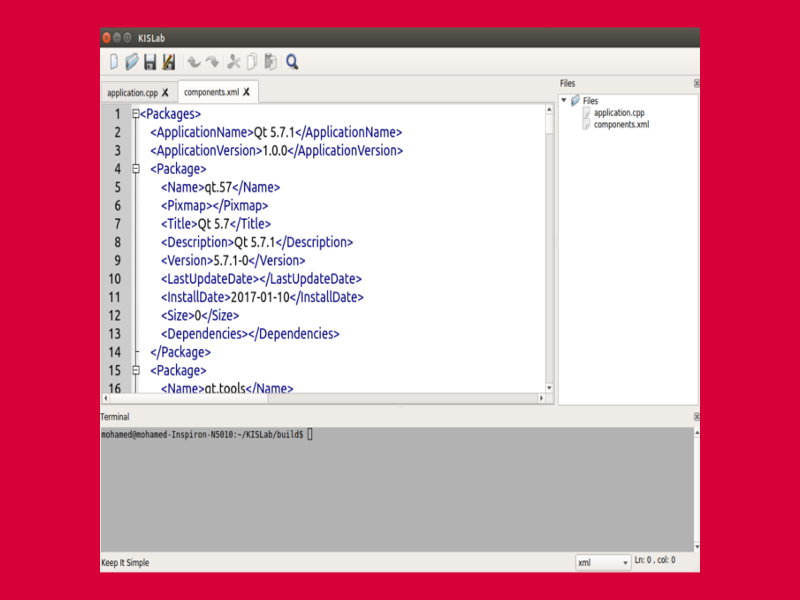Click the Find magnifier icon
Image resolution: width=800 pixels, height=600 pixels.
click(x=292, y=62)
